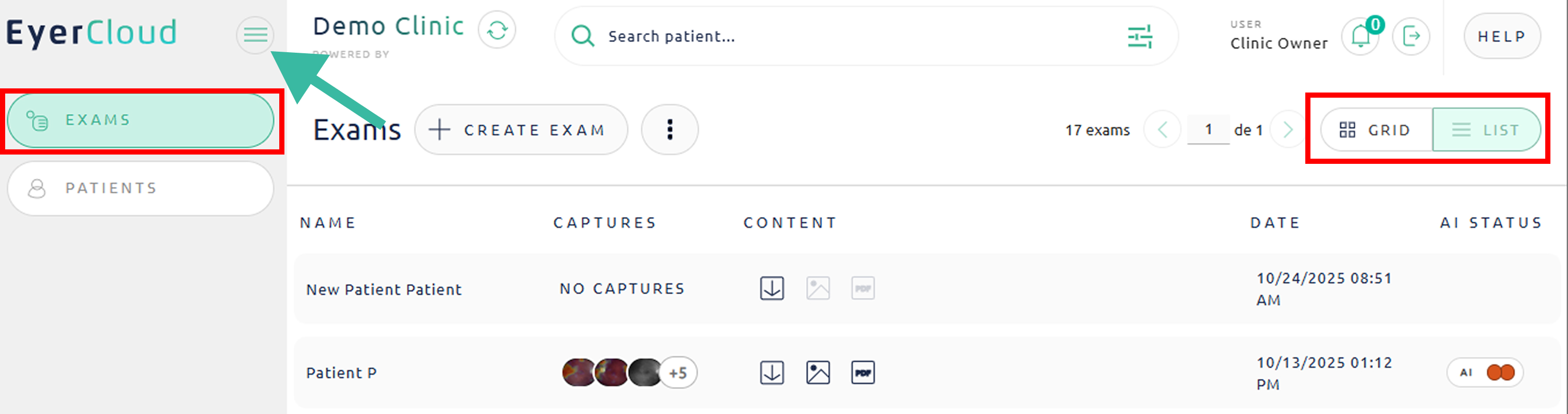Click the clinic sync refresh icon

click(496, 30)
